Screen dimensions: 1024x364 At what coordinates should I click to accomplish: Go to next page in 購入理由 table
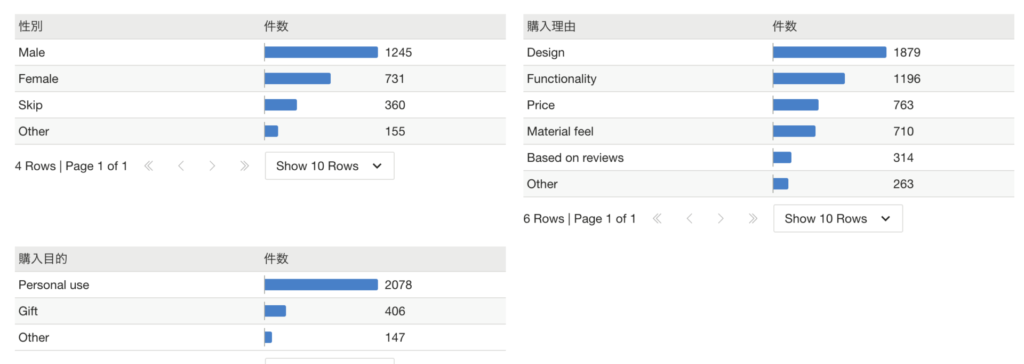(720, 218)
